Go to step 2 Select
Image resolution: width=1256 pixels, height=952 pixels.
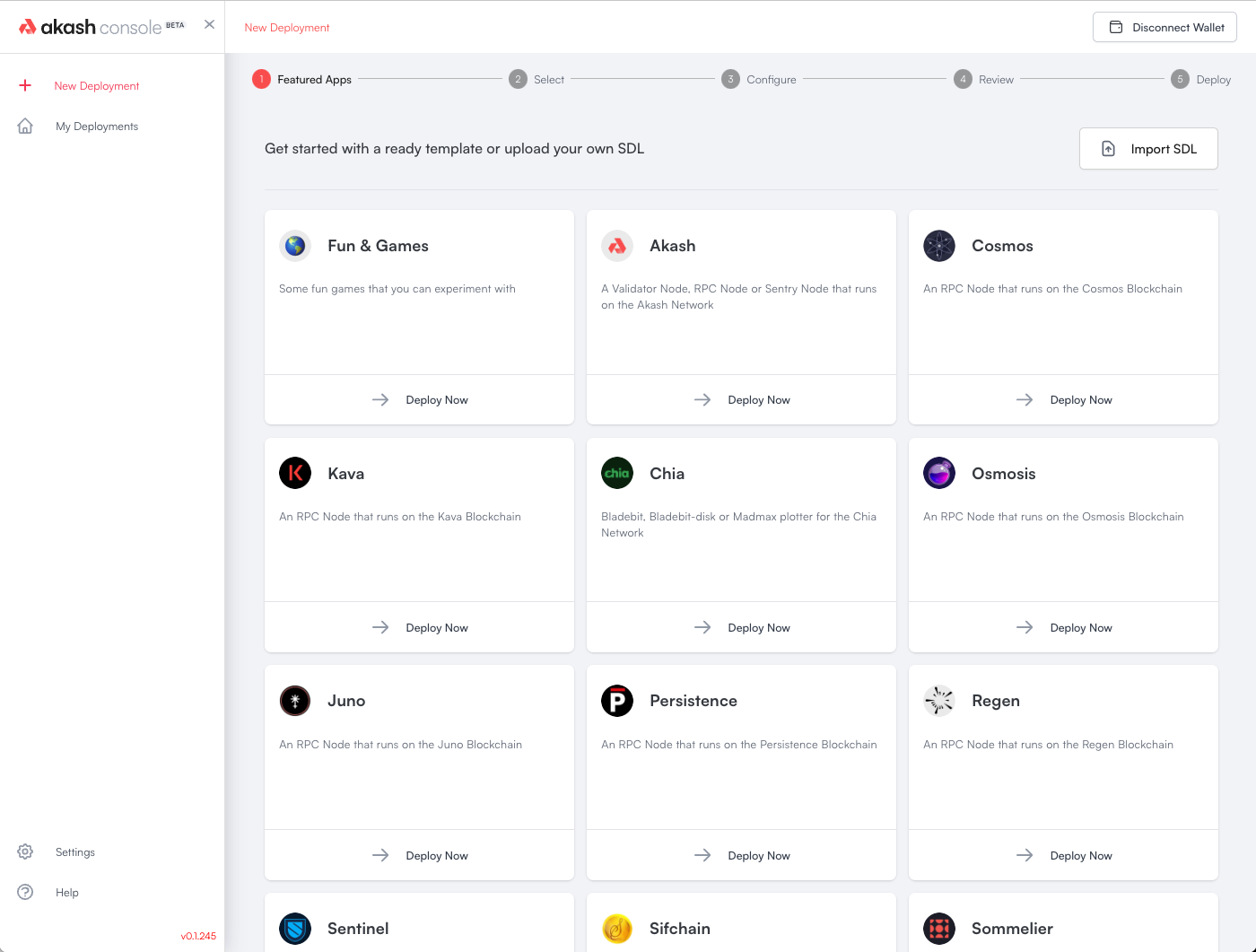click(536, 79)
